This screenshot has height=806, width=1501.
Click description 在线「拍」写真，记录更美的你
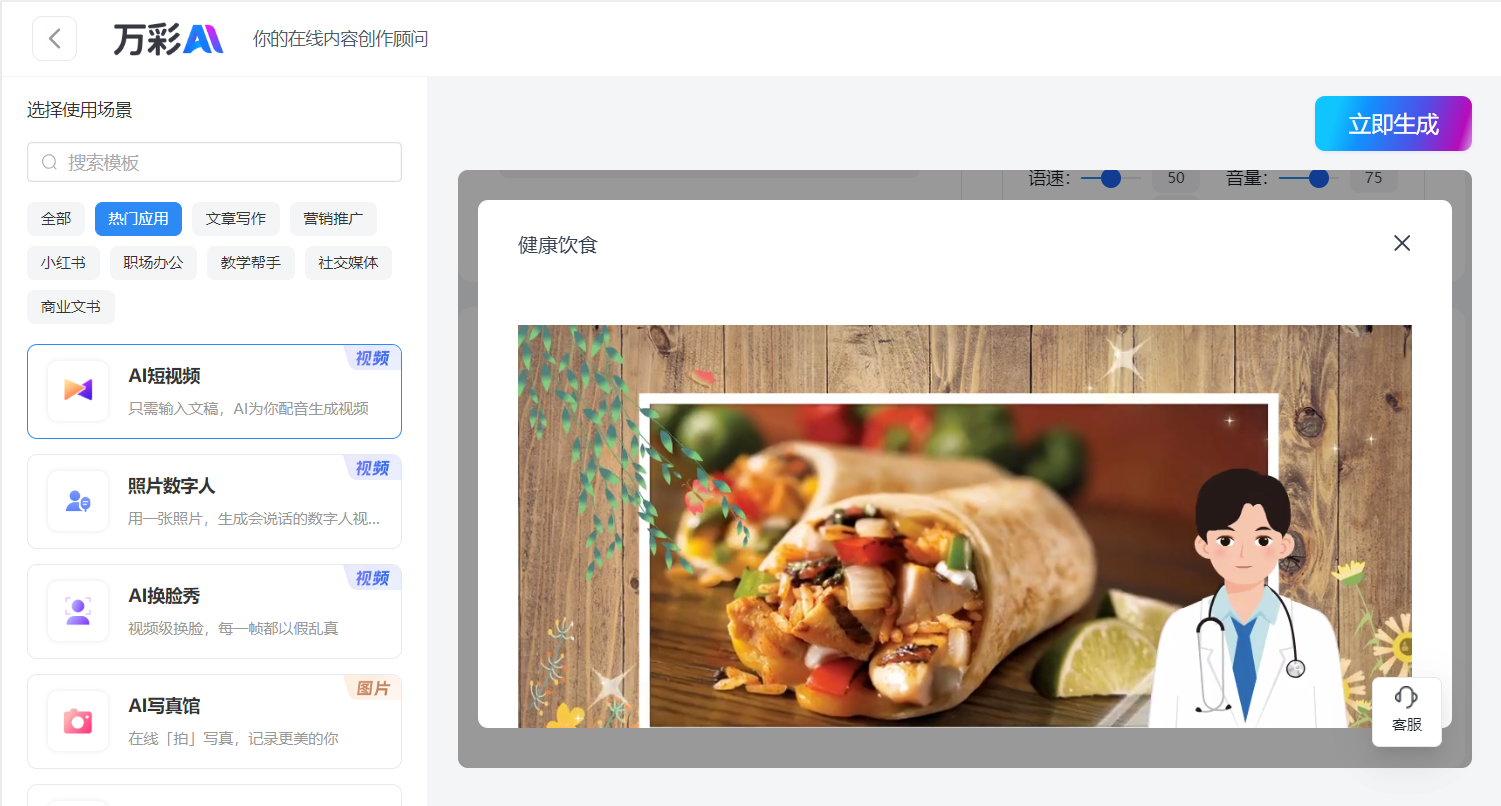[233, 738]
